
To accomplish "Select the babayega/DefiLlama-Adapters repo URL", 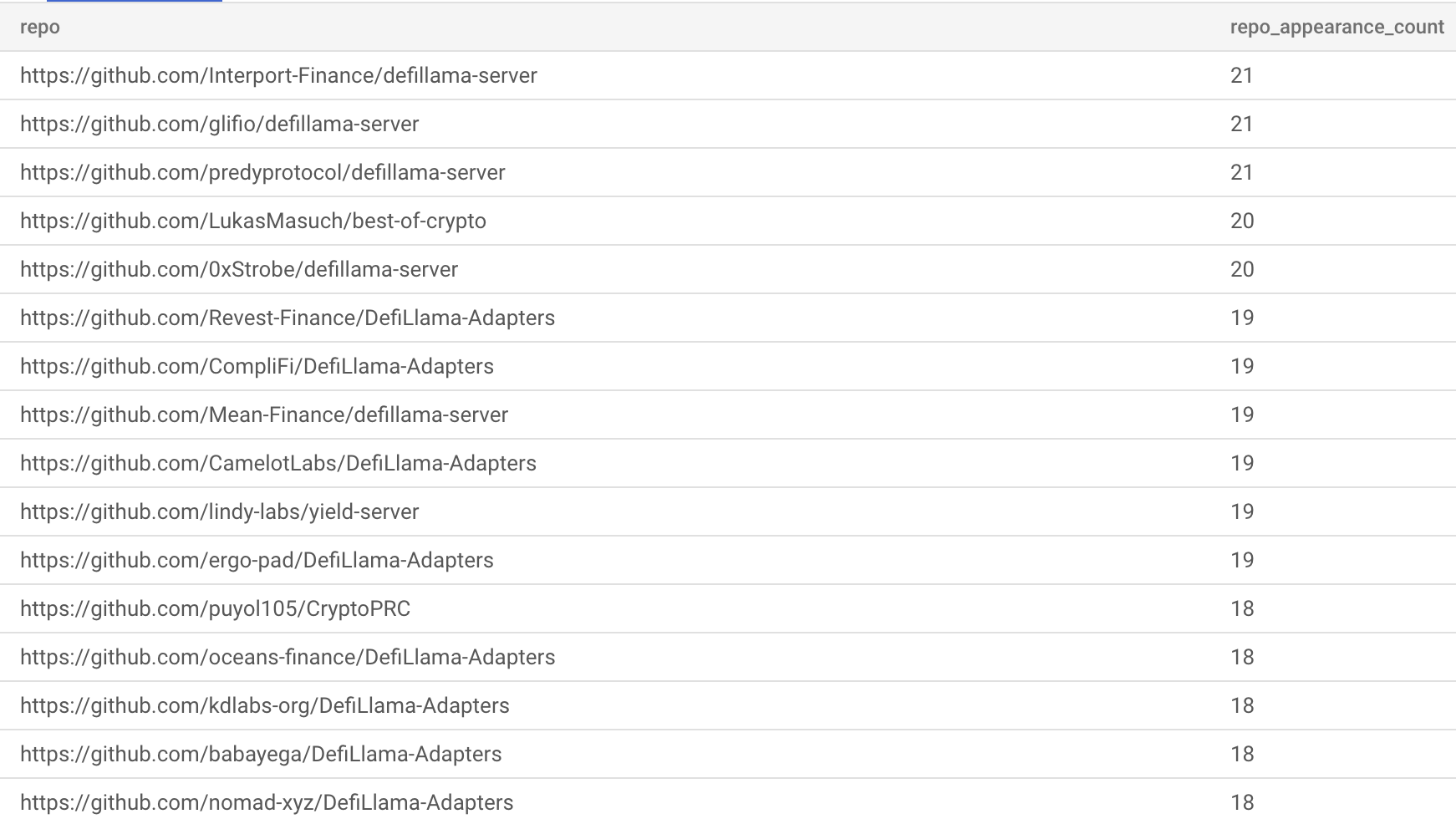I will [261, 755].
